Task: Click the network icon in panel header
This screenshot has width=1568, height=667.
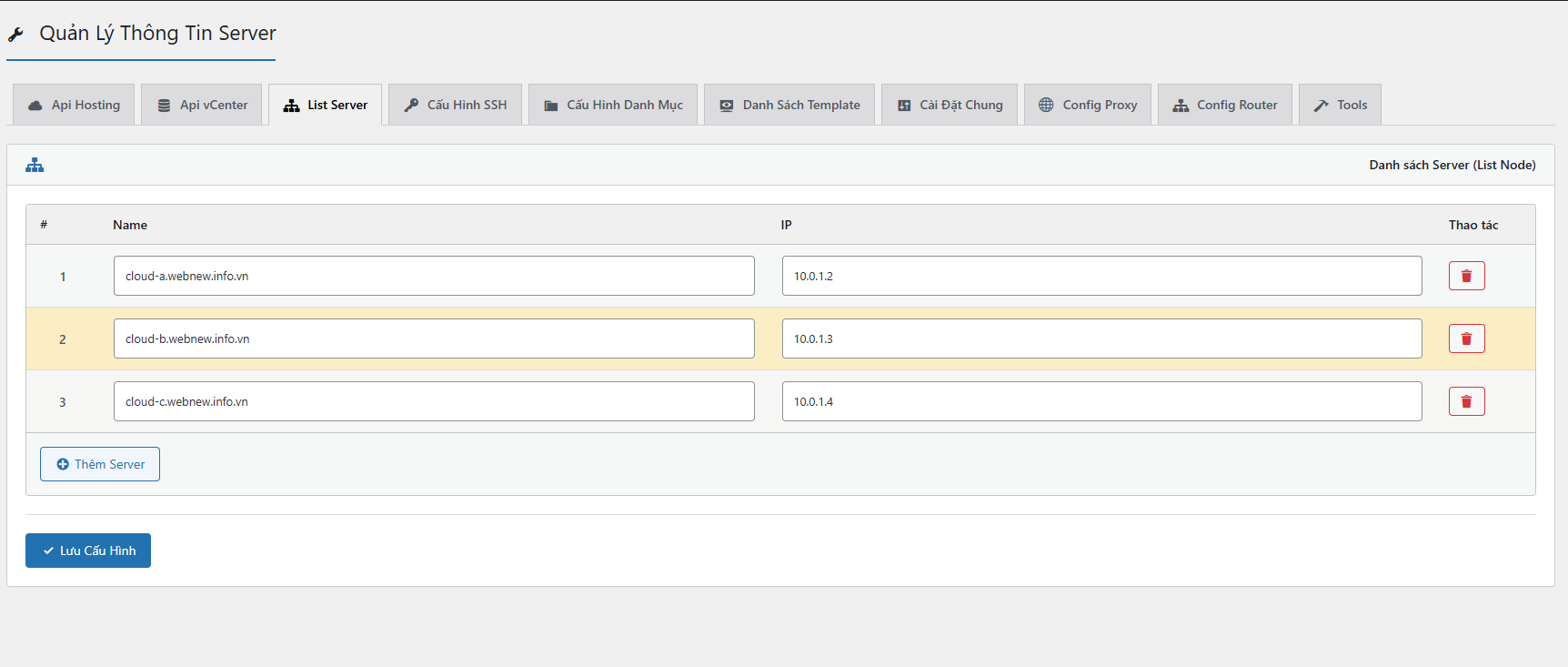Action: click(35, 165)
